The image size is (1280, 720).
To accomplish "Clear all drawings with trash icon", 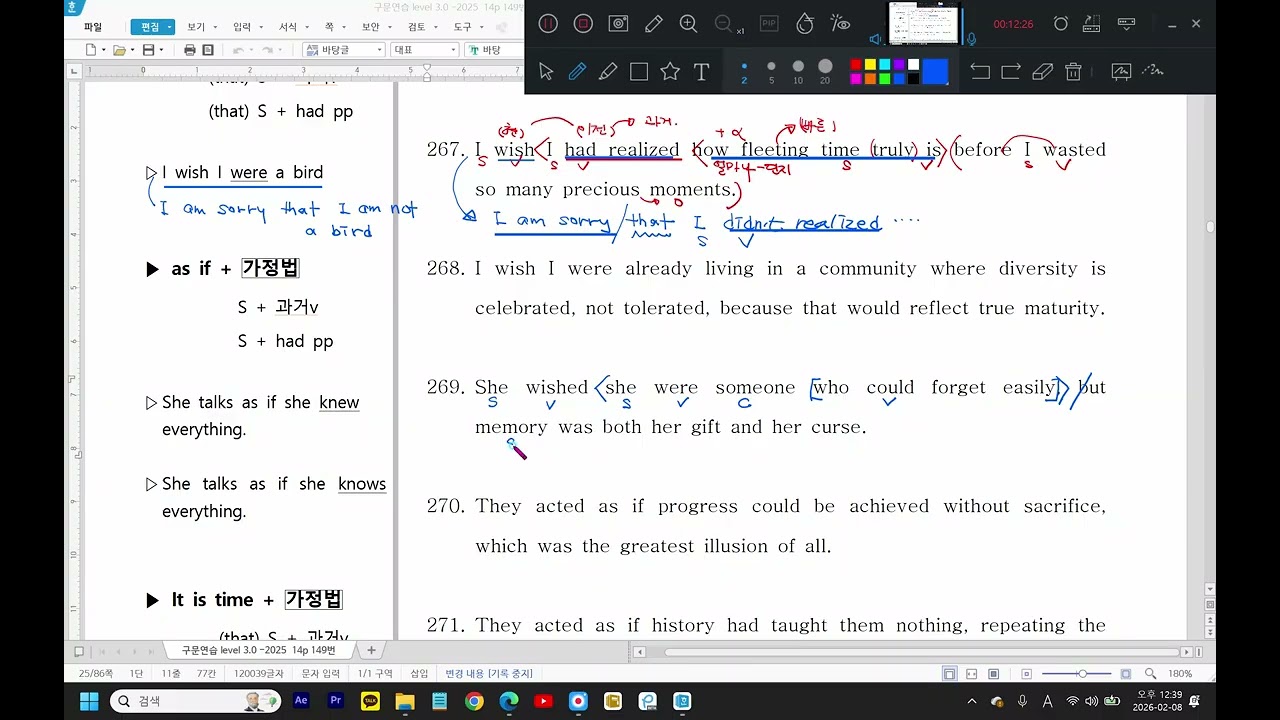I will coord(1073,71).
